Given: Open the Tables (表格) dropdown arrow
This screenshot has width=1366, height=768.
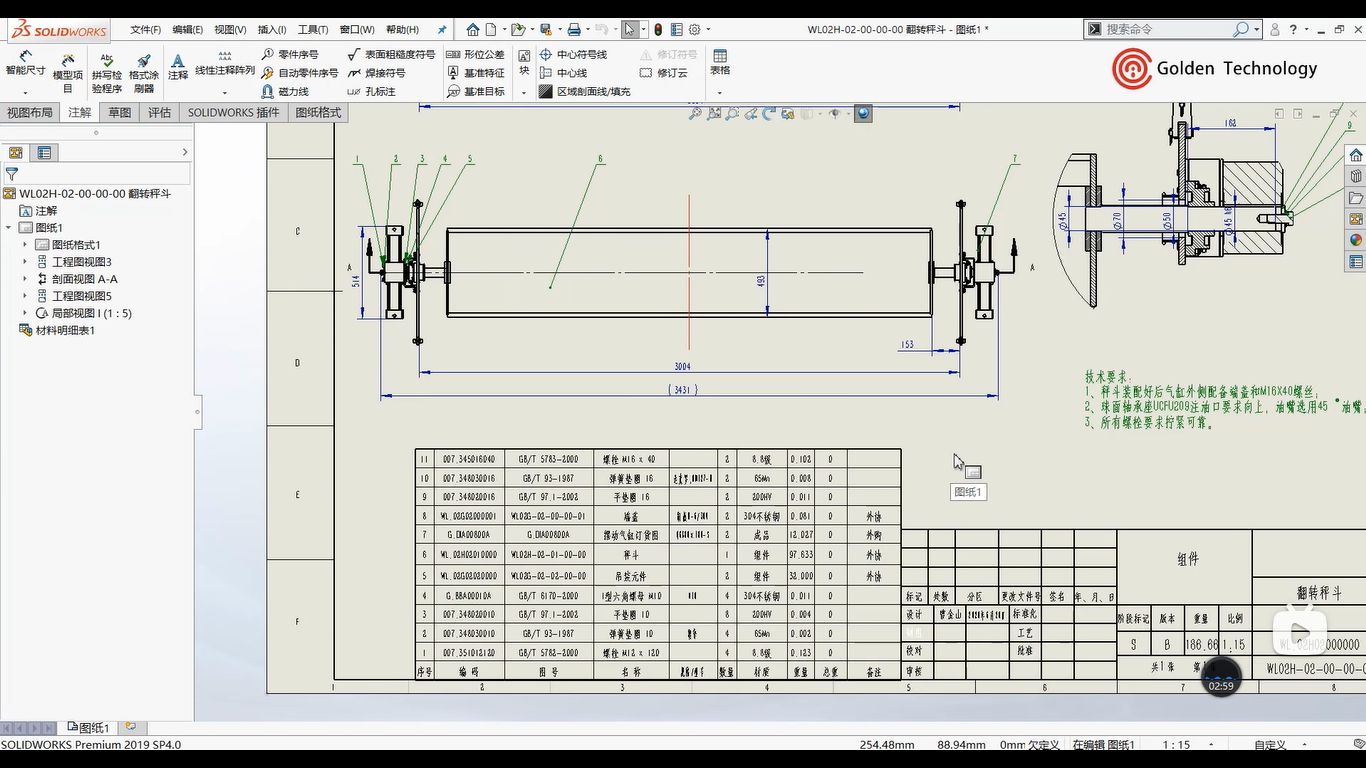Looking at the screenshot, I should coord(720,93).
